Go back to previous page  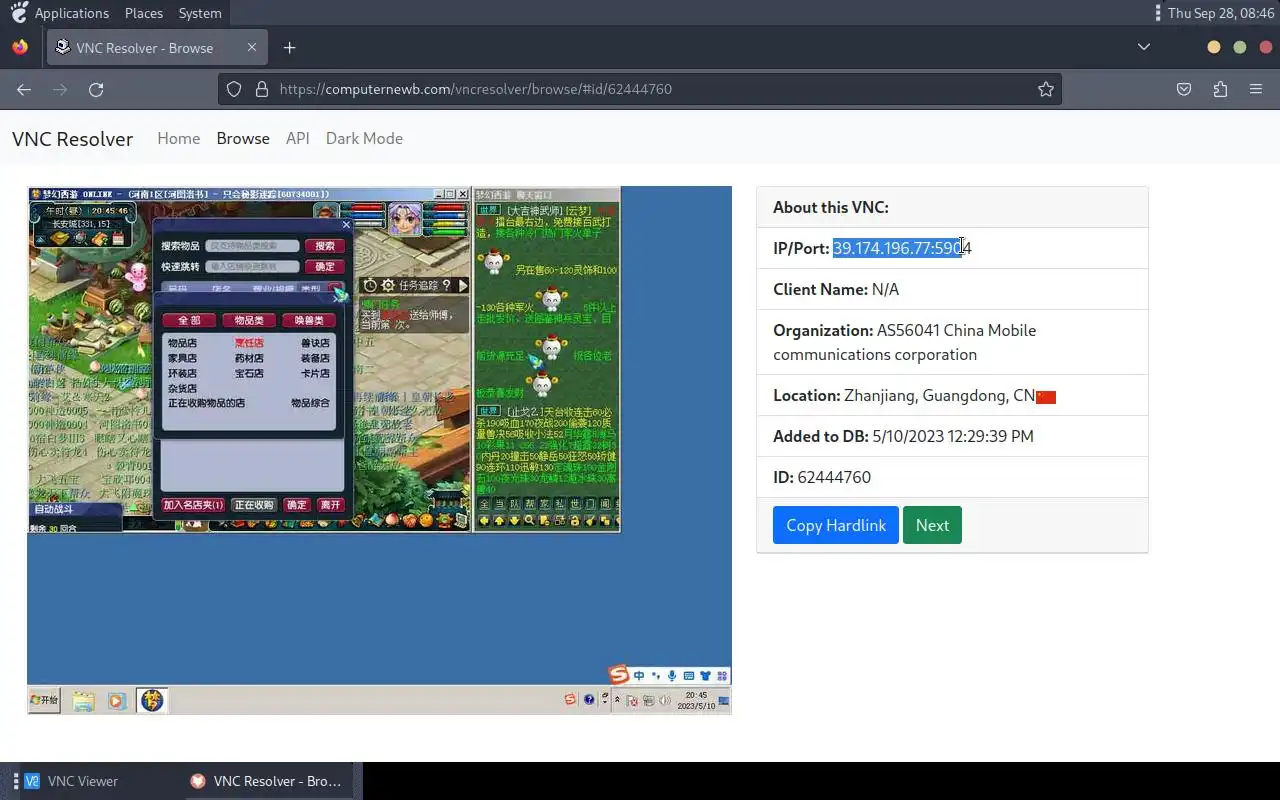pyautogui.click(x=24, y=89)
